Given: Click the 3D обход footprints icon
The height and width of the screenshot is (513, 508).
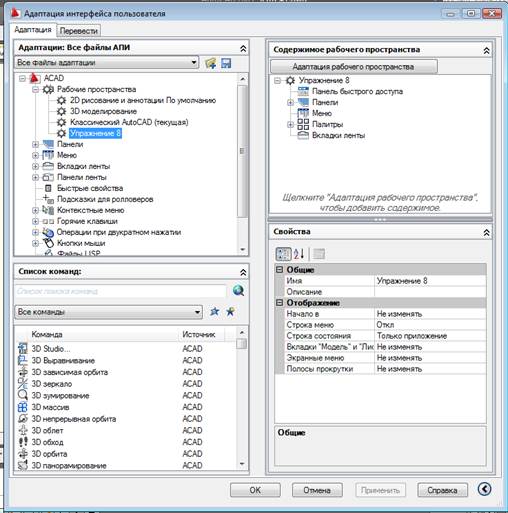Looking at the screenshot, I should coord(23,442).
